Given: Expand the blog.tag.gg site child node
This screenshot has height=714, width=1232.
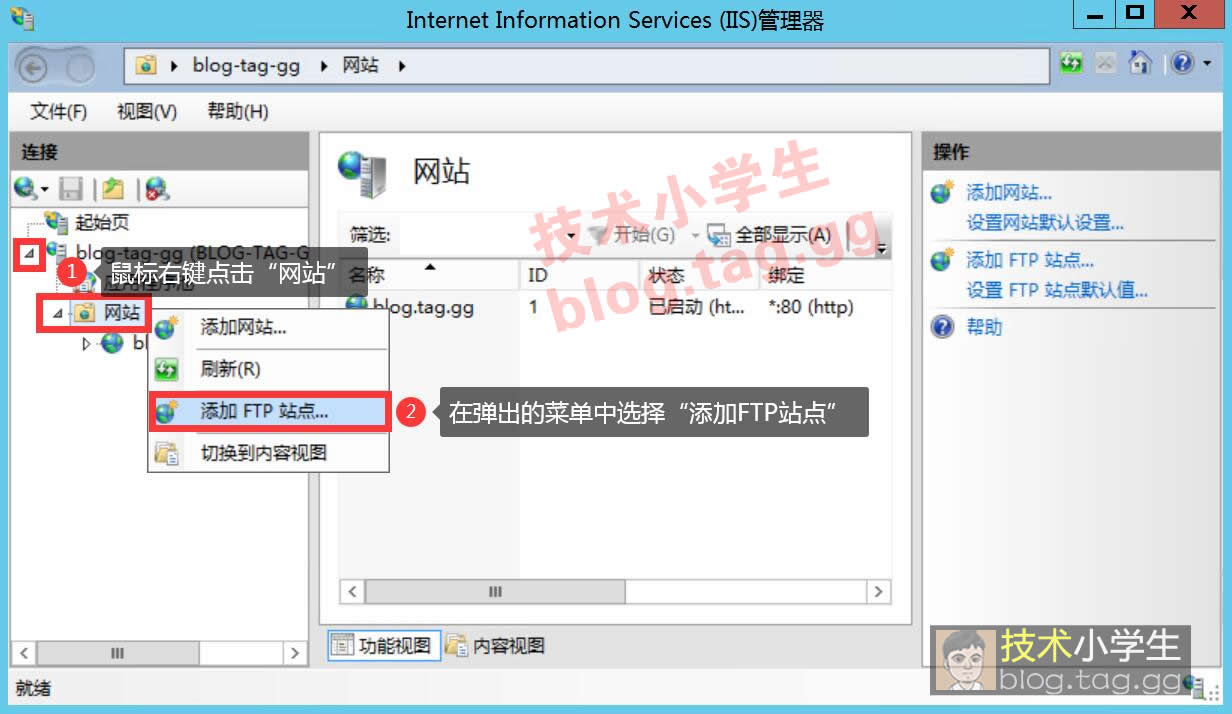Looking at the screenshot, I should point(86,344).
